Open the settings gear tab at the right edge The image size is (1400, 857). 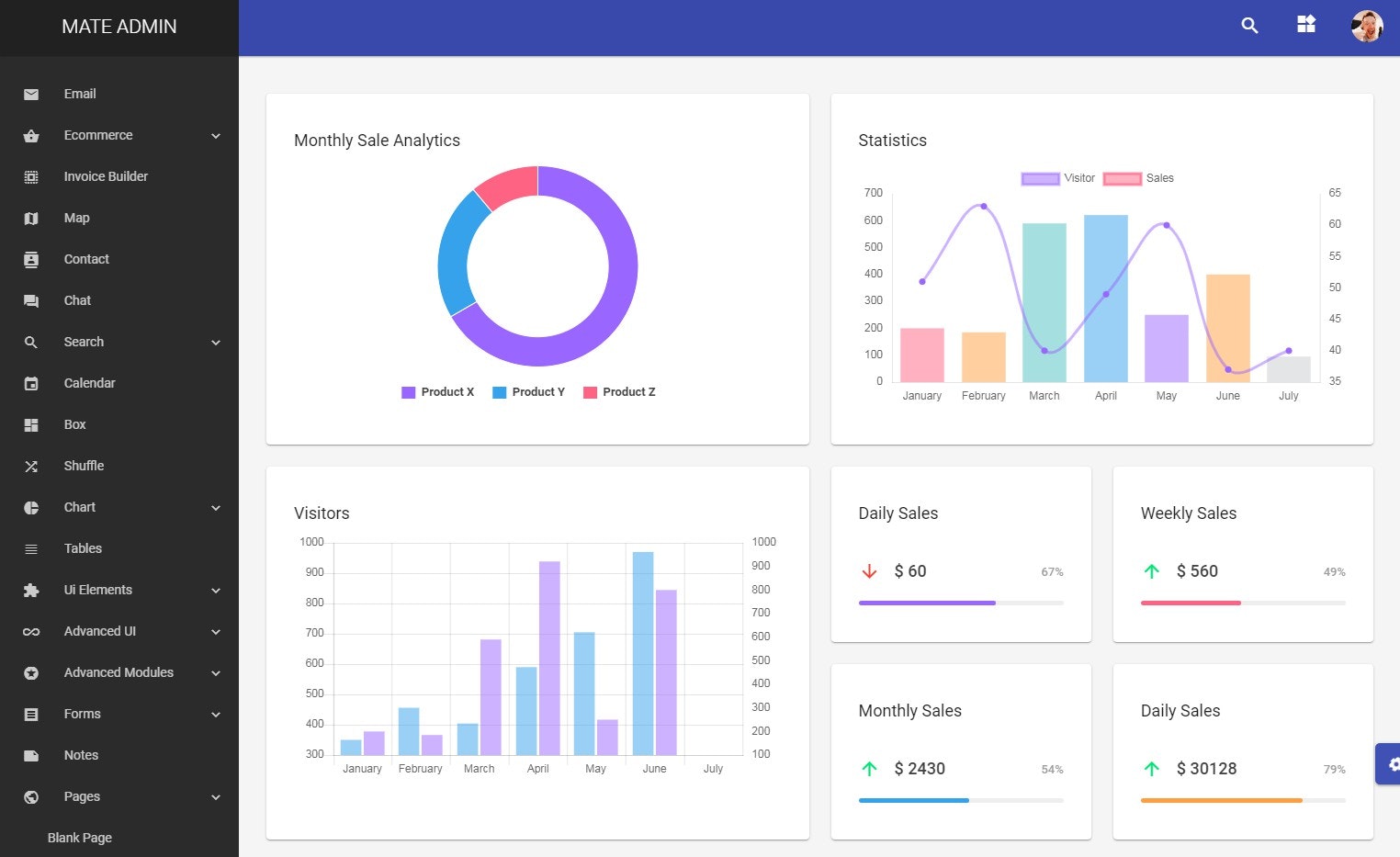coord(1391,764)
